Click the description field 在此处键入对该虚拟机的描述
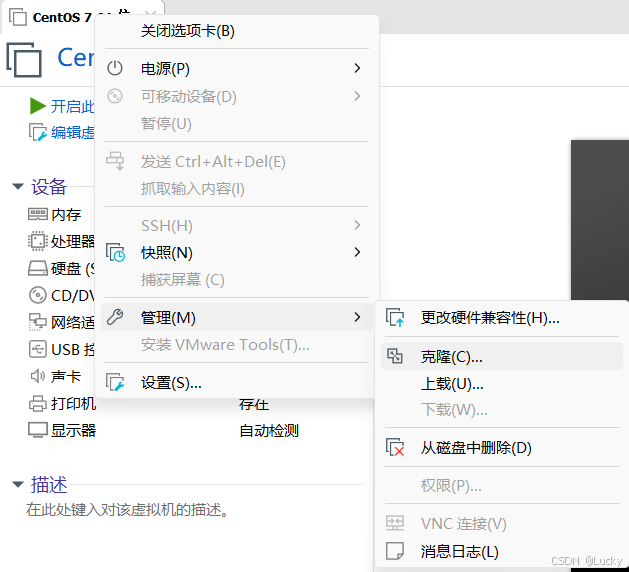The height and width of the screenshot is (572, 629). coord(127,509)
